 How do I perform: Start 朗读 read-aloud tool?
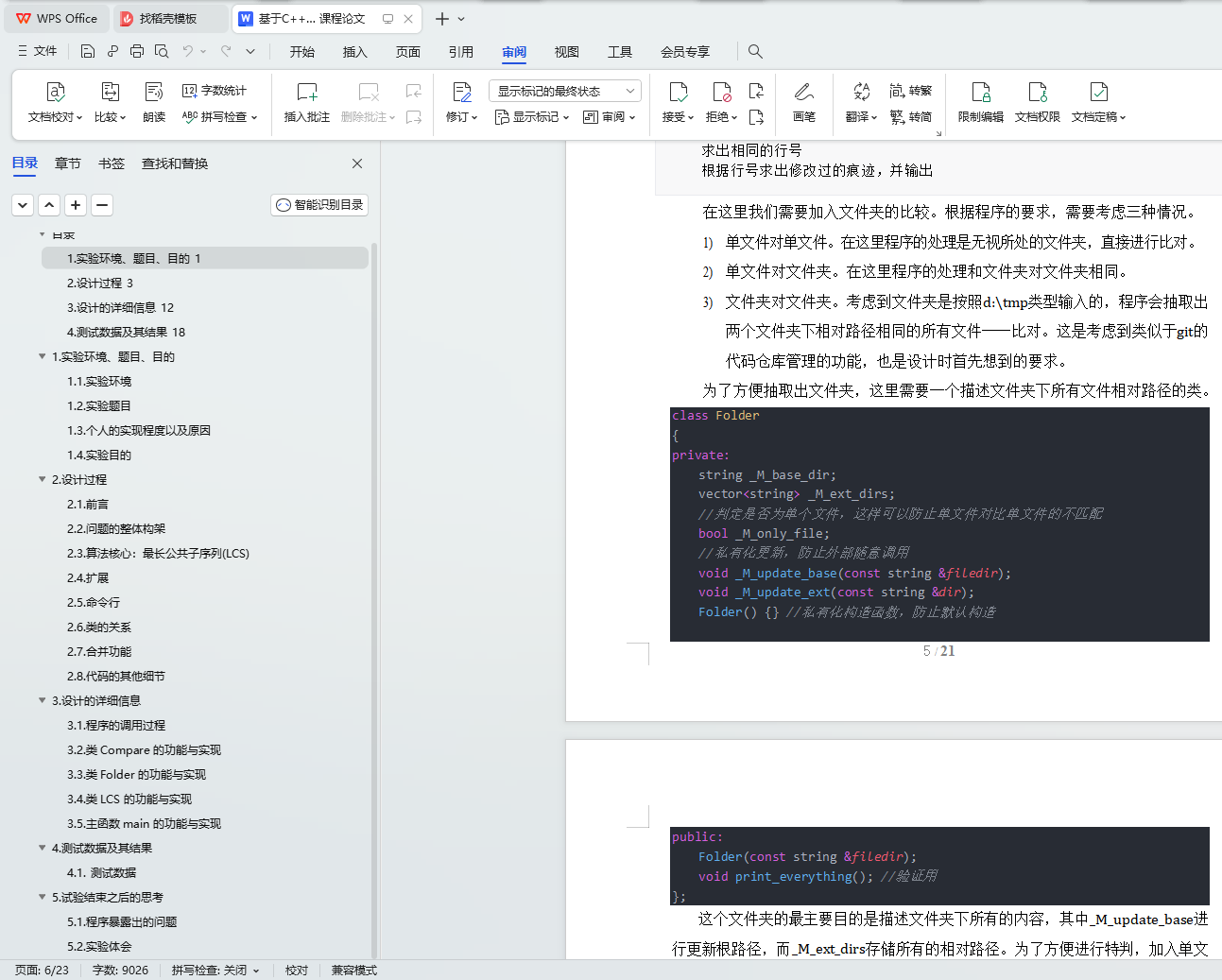[x=154, y=102]
